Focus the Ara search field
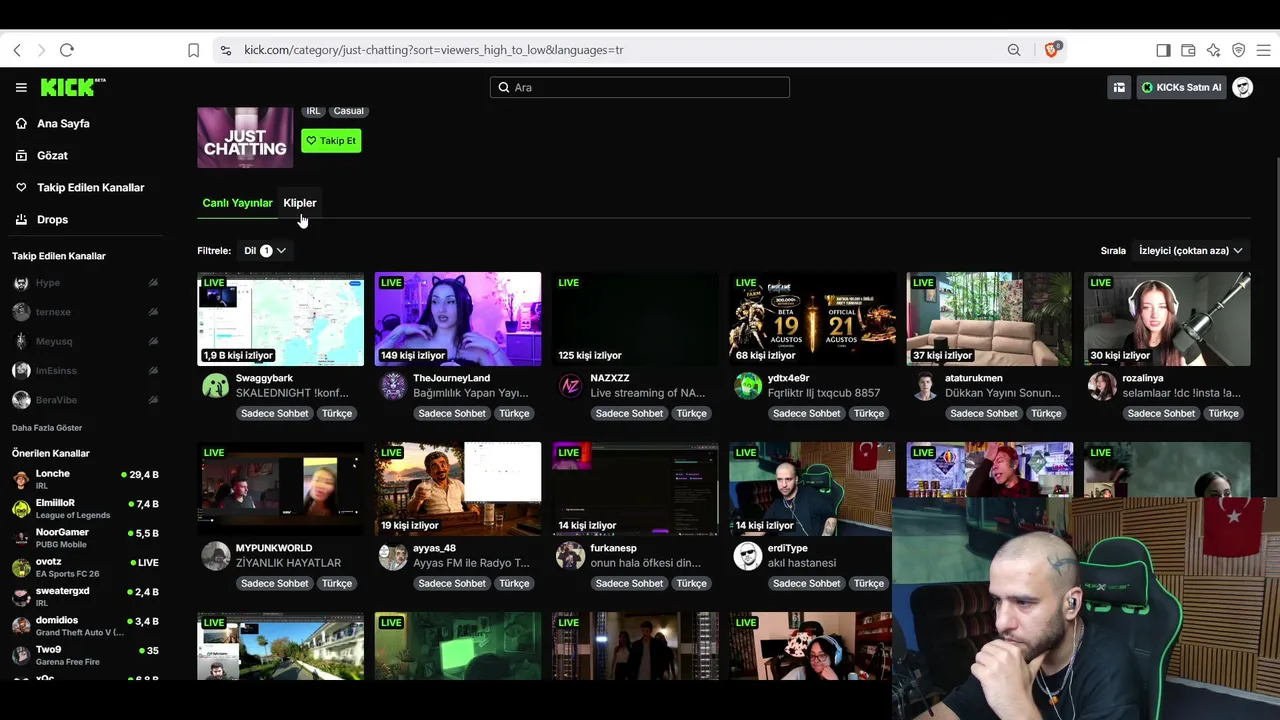This screenshot has width=1280, height=720. [640, 87]
